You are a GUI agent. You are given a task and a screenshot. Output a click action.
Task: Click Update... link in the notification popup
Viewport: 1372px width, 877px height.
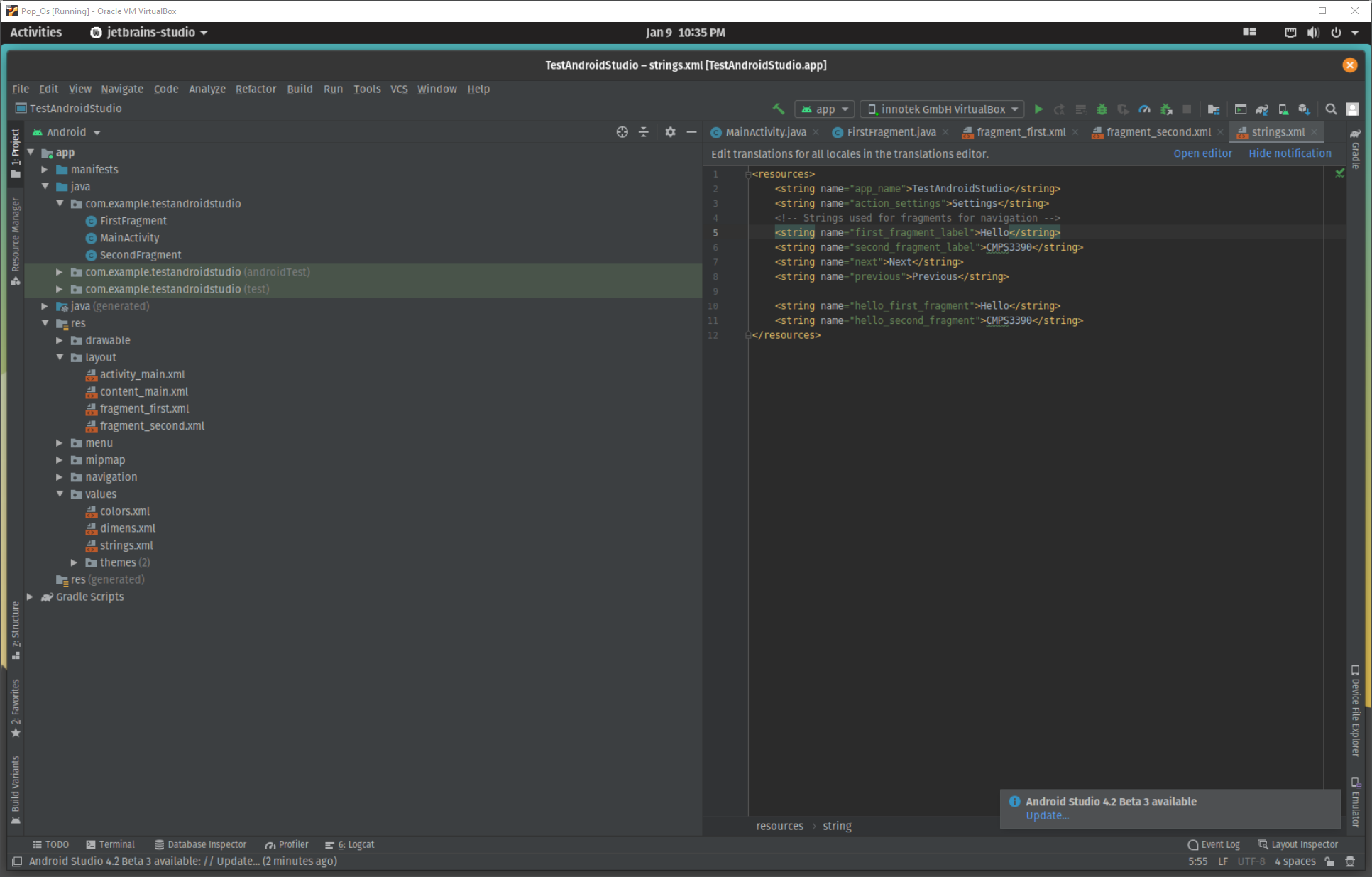[x=1047, y=816]
